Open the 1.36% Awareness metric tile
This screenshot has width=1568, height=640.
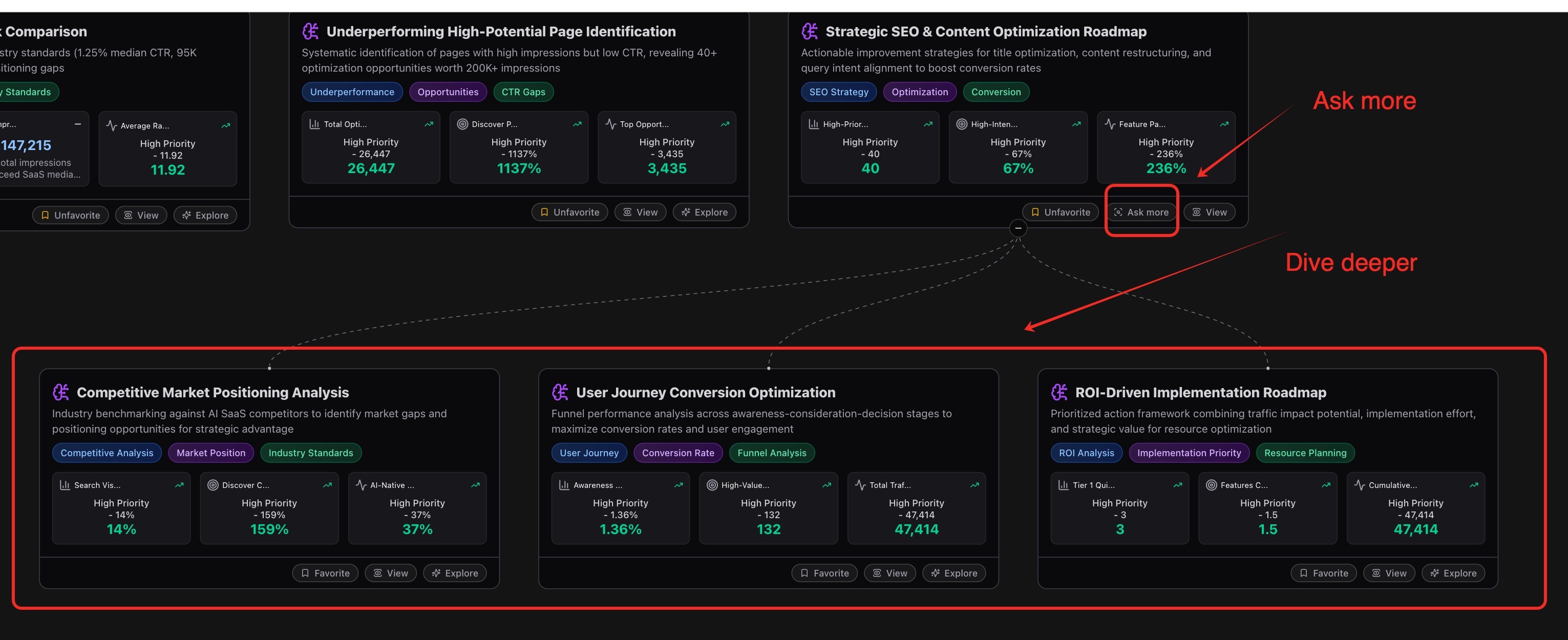[x=620, y=508]
